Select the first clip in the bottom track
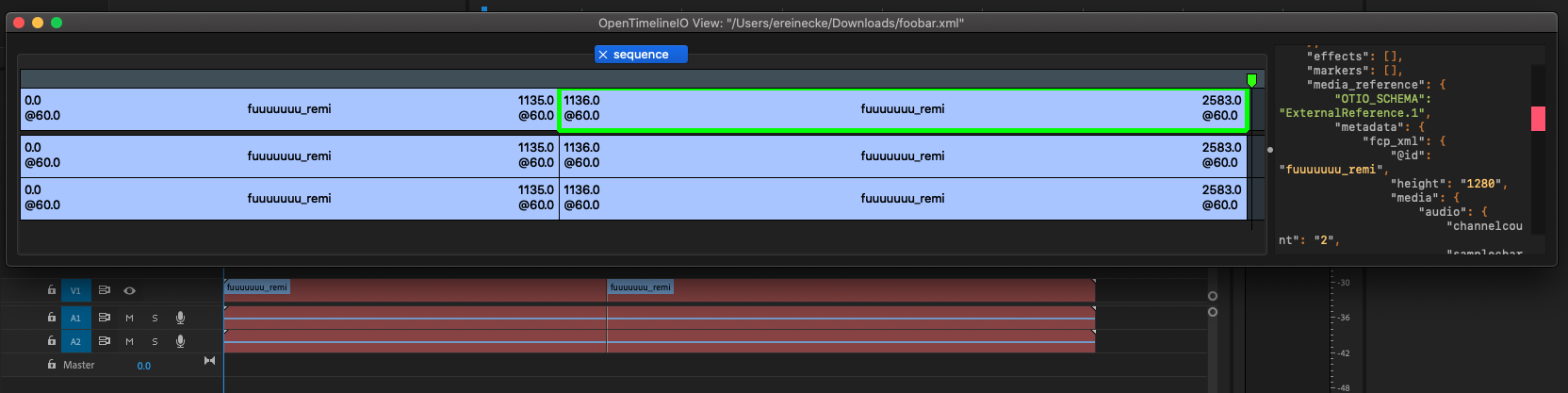This screenshot has width=1568, height=393. [x=289, y=199]
